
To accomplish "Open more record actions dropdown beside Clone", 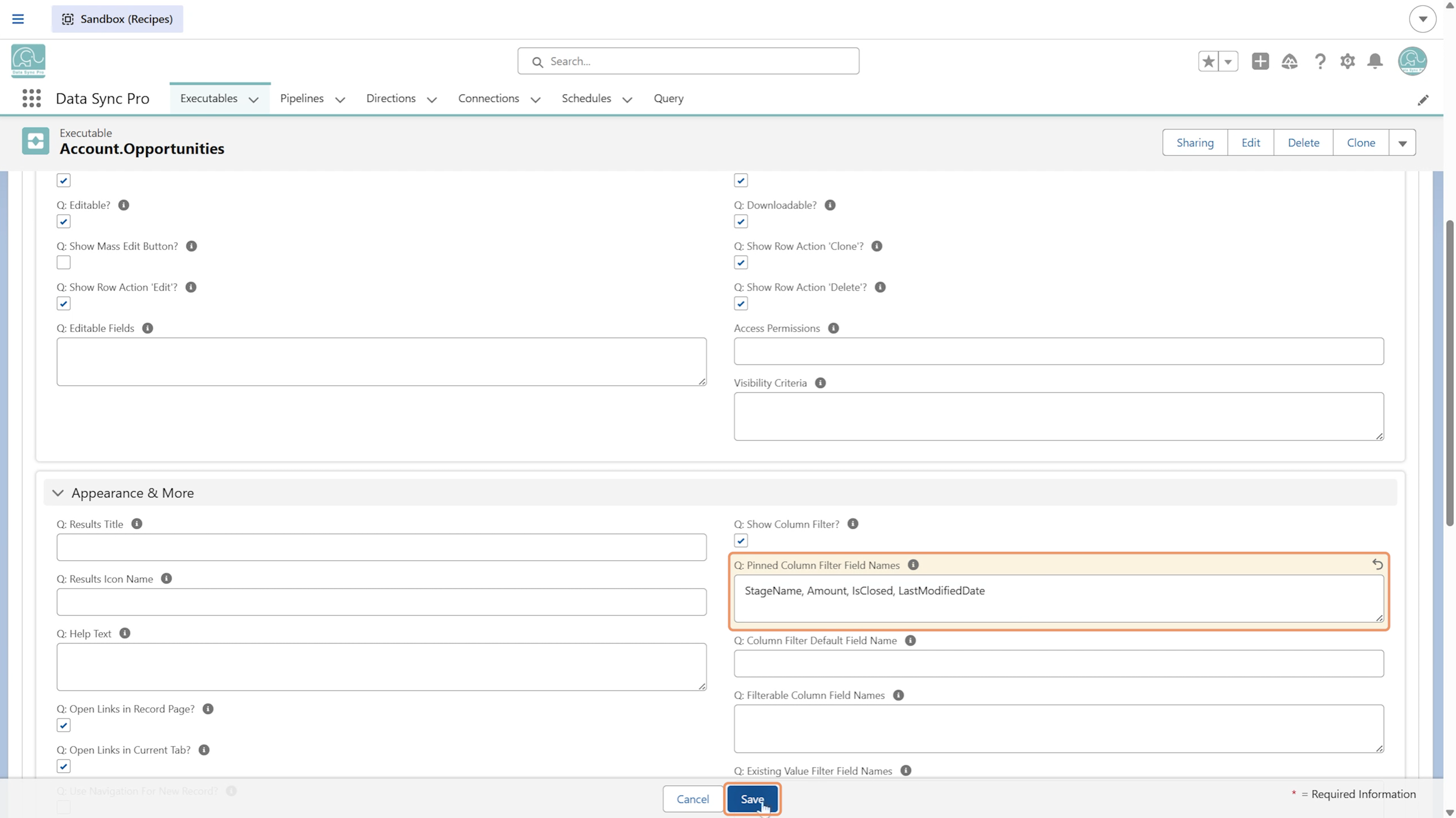I will [1402, 142].
